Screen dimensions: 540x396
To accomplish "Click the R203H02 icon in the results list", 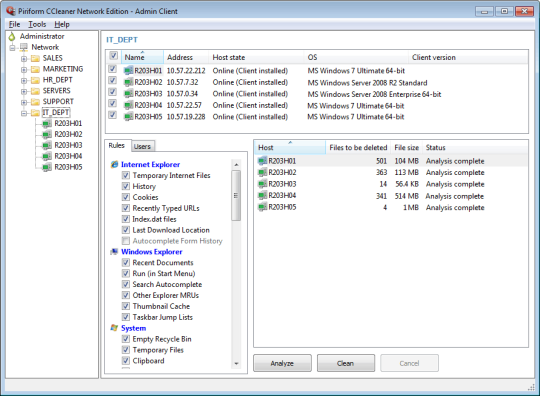I will click(x=262, y=172).
